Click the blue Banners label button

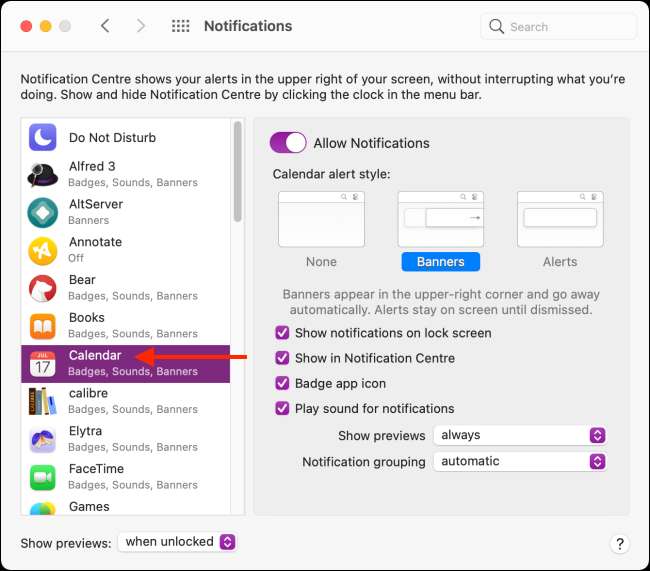pyautogui.click(x=441, y=262)
